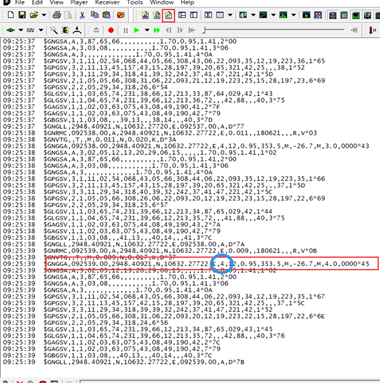Select $GNGLL line ending 092537.00,A,D*77

(x=144, y=126)
